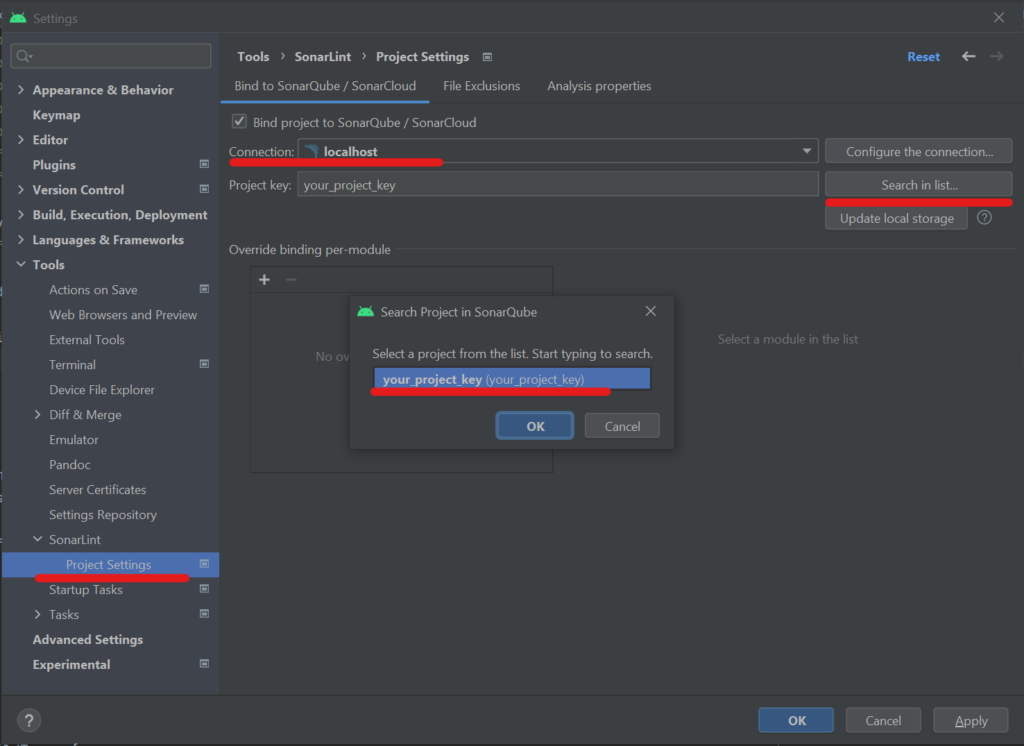
Task: Select External Tools
Action: click(x=87, y=340)
